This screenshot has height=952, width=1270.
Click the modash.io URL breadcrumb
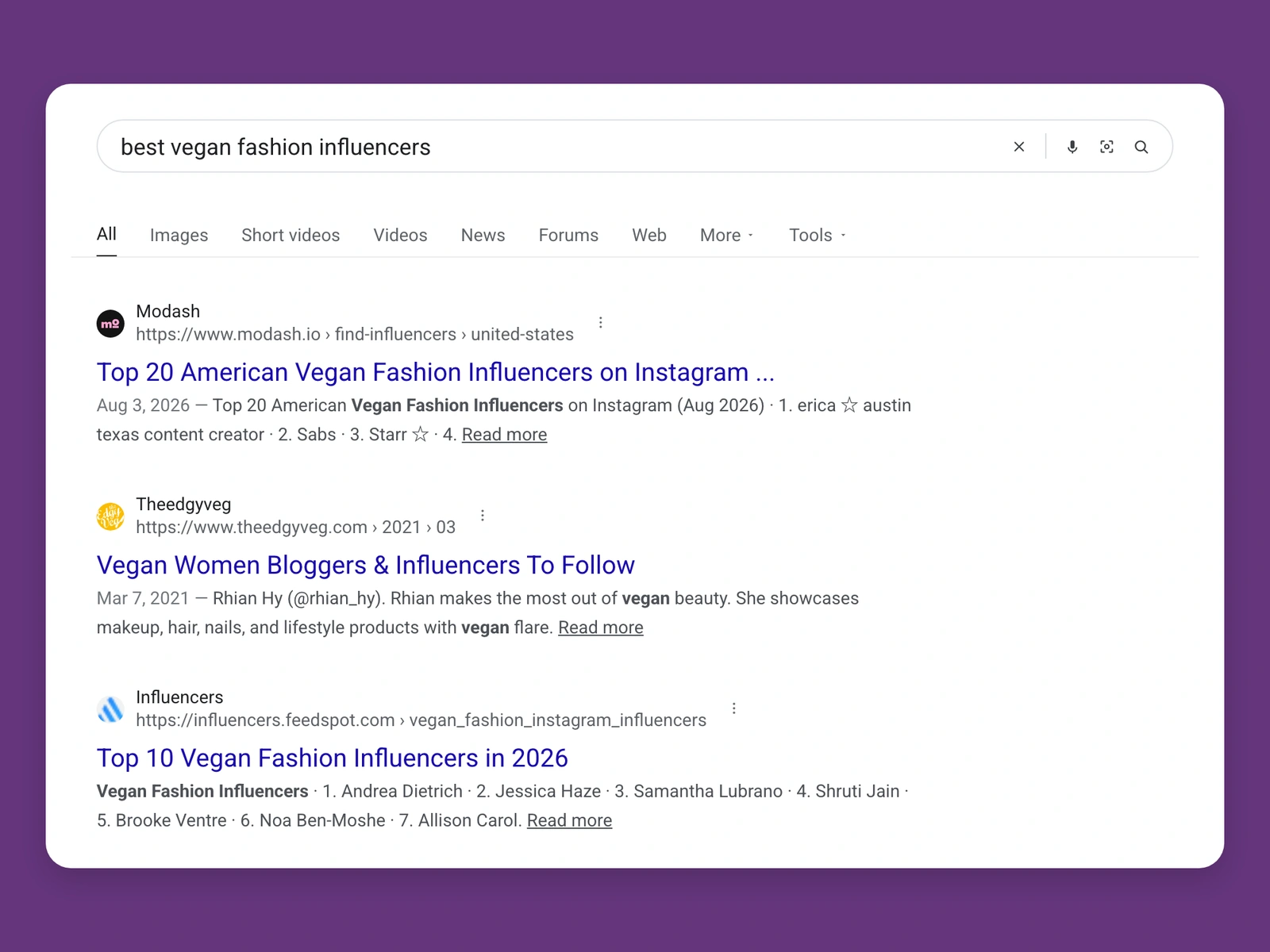354,334
